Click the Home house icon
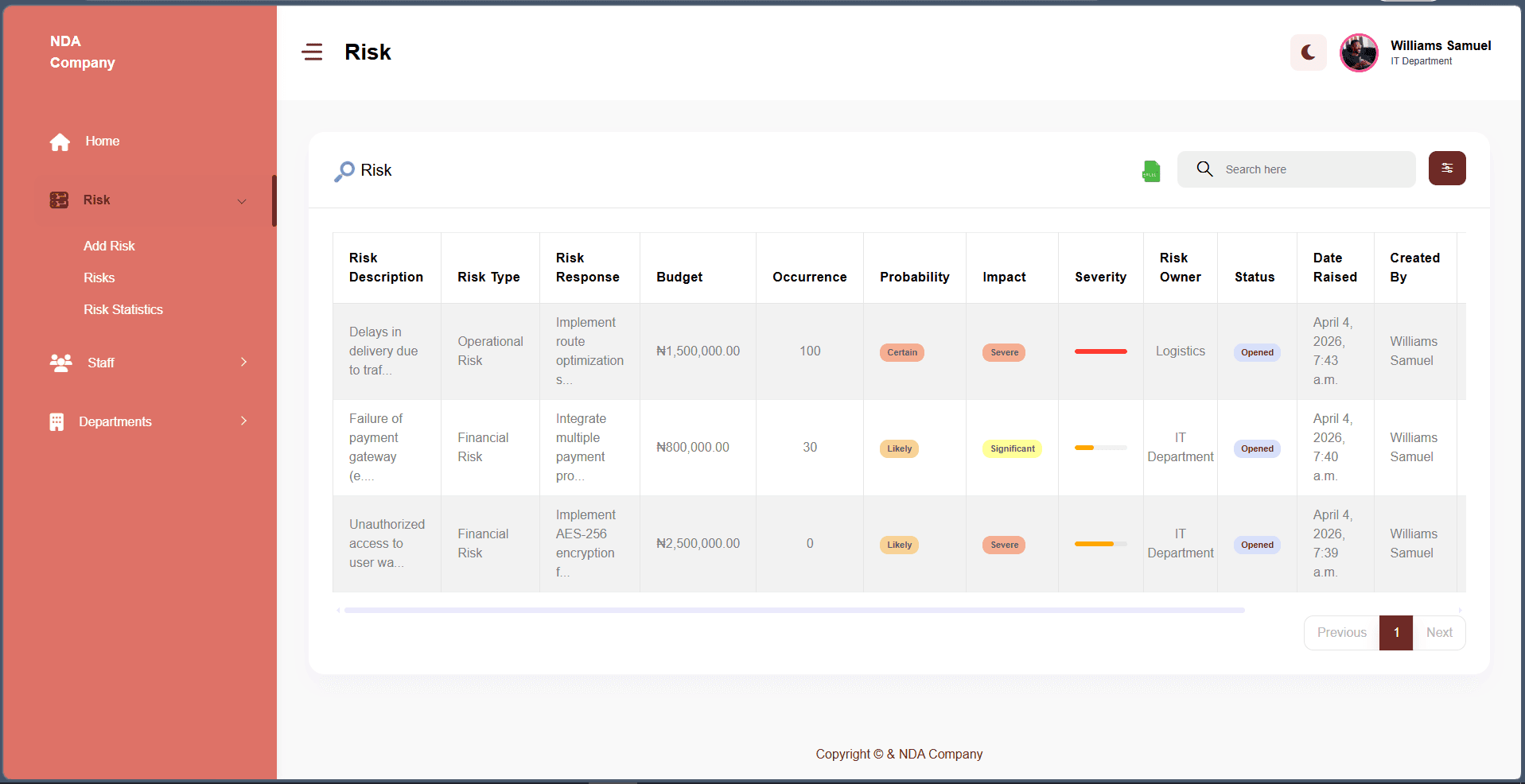Image resolution: width=1525 pixels, height=784 pixels. (x=60, y=142)
